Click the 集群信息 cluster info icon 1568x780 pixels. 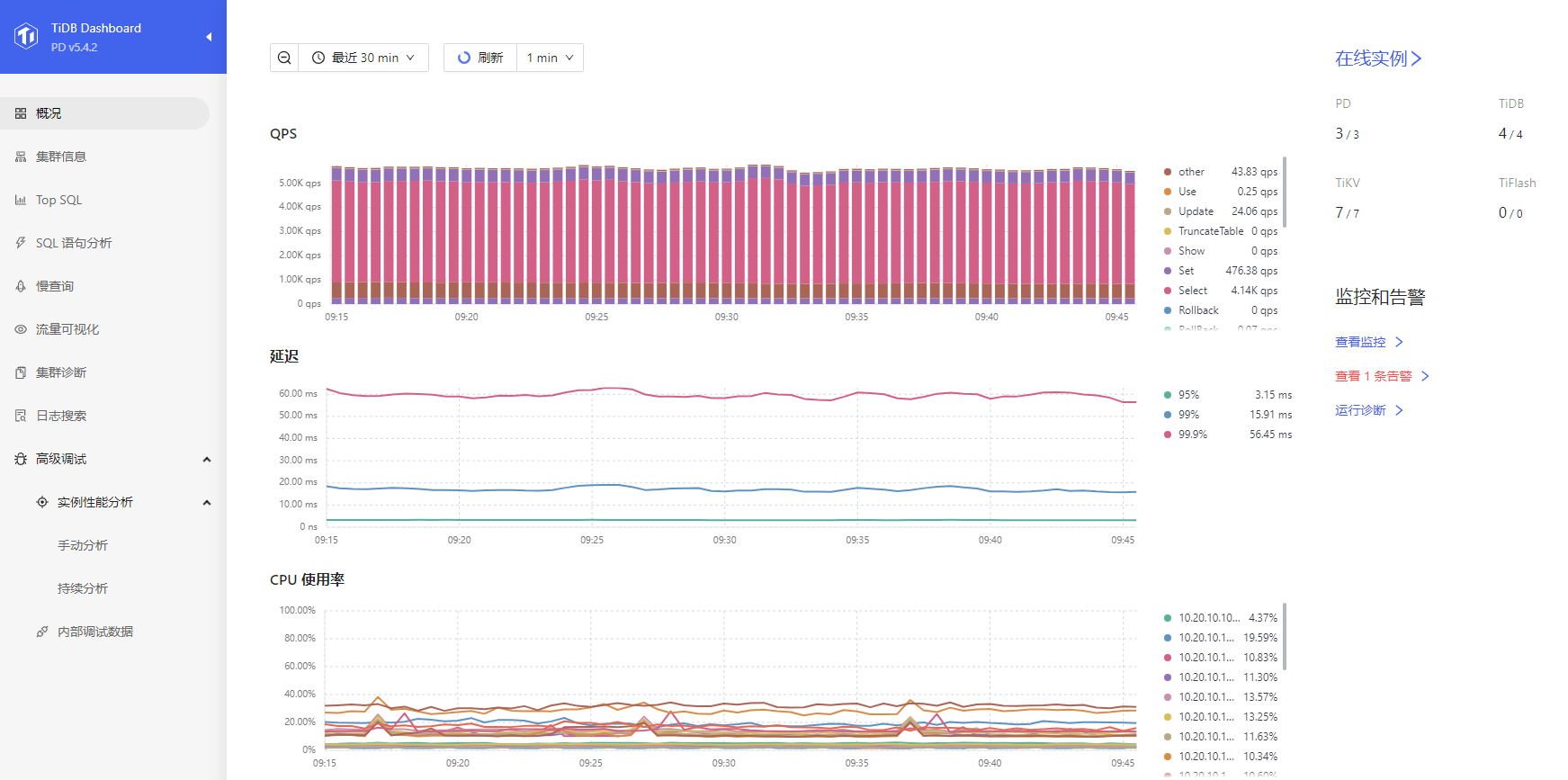click(21, 157)
